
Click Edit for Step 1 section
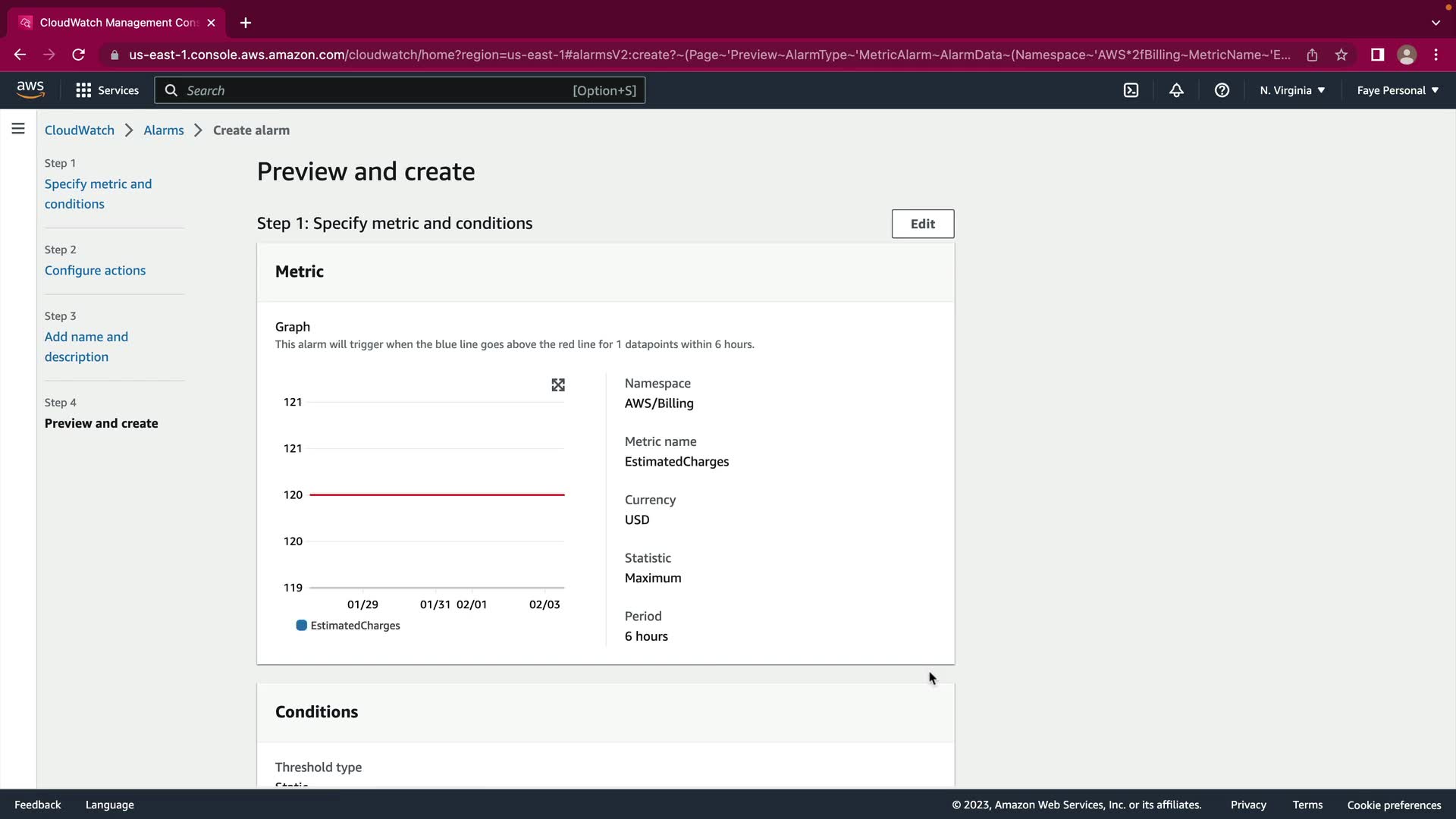click(x=922, y=224)
